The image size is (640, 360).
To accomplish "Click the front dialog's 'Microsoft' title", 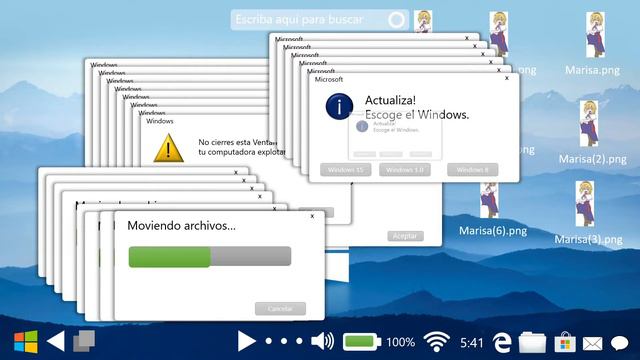I will pos(329,80).
